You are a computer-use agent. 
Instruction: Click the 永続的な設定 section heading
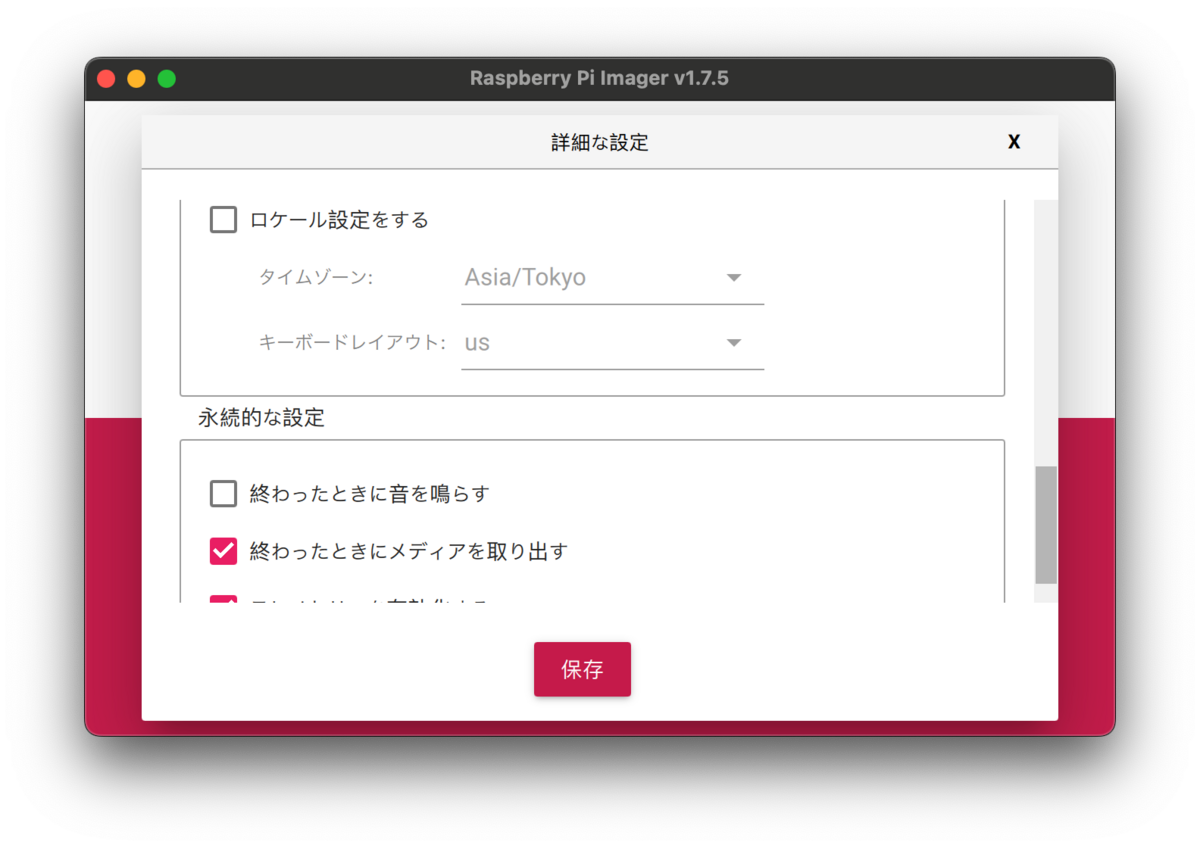262,418
